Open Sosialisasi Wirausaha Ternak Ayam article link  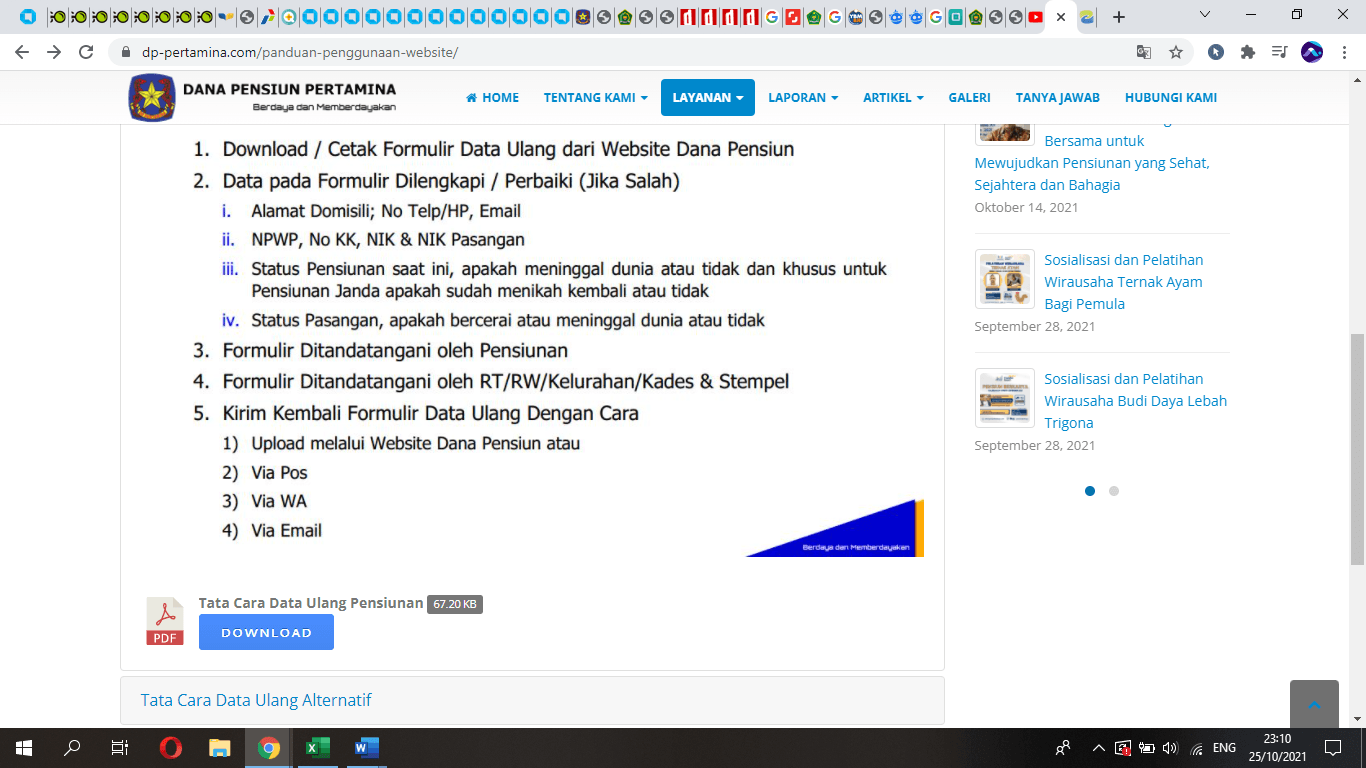(x=1123, y=282)
